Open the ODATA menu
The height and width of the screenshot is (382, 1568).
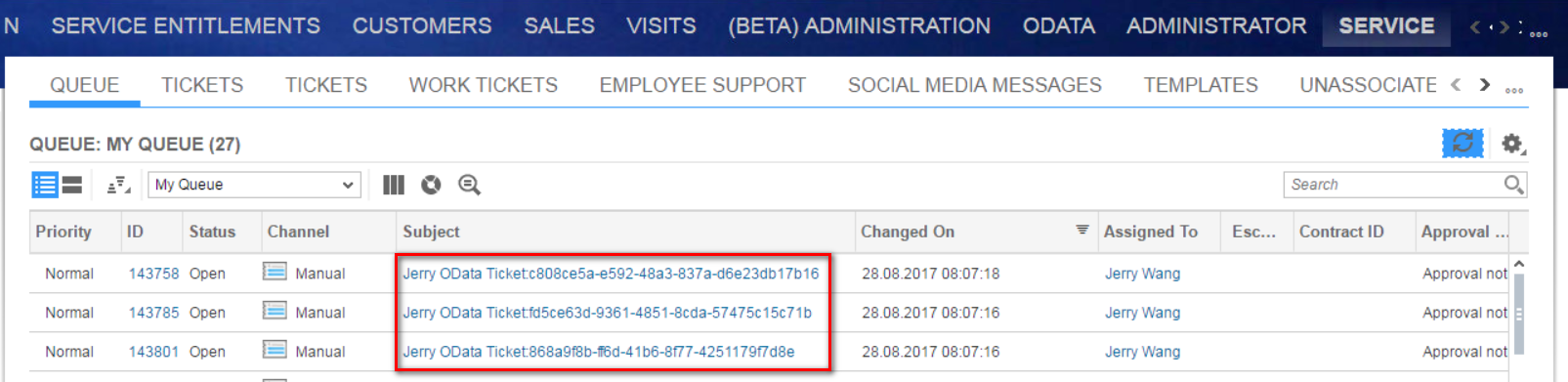pyautogui.click(x=1059, y=26)
